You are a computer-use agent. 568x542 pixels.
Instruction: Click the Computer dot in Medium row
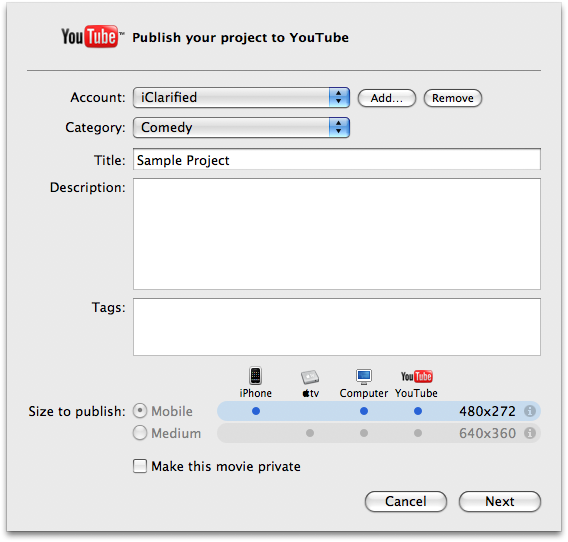click(364, 433)
